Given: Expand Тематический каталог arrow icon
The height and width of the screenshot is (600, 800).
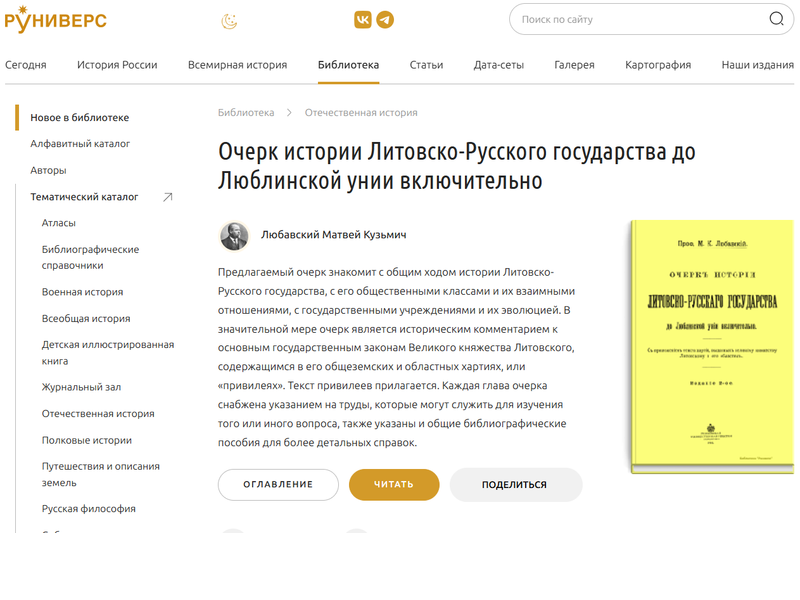Looking at the screenshot, I should 168,197.
